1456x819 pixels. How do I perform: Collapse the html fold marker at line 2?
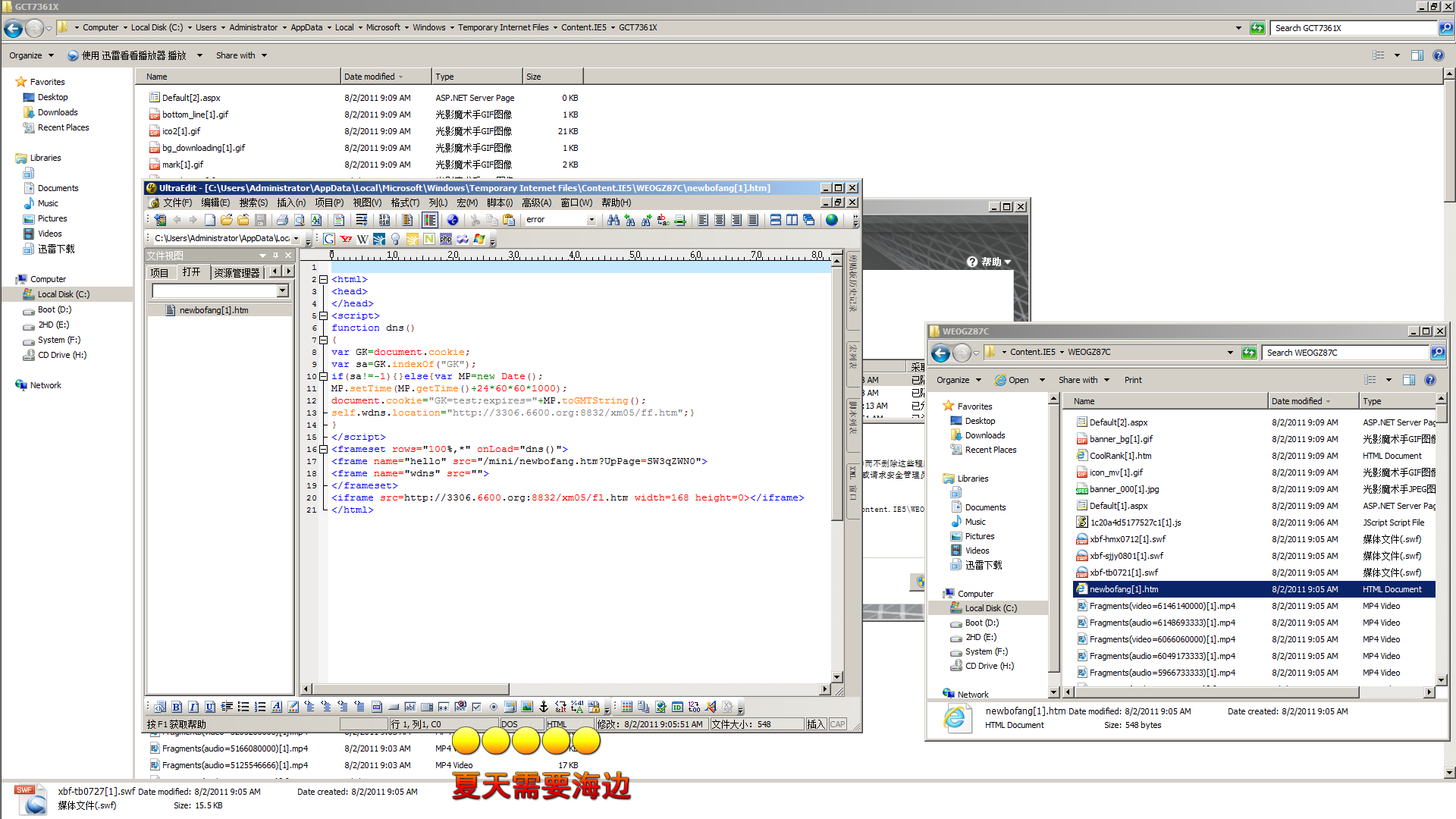(x=323, y=279)
